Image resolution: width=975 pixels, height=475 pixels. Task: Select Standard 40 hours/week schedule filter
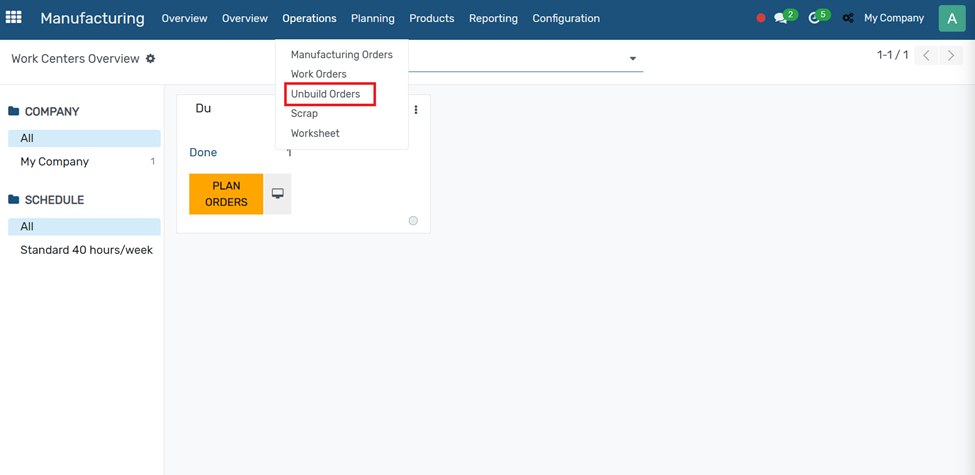point(86,250)
